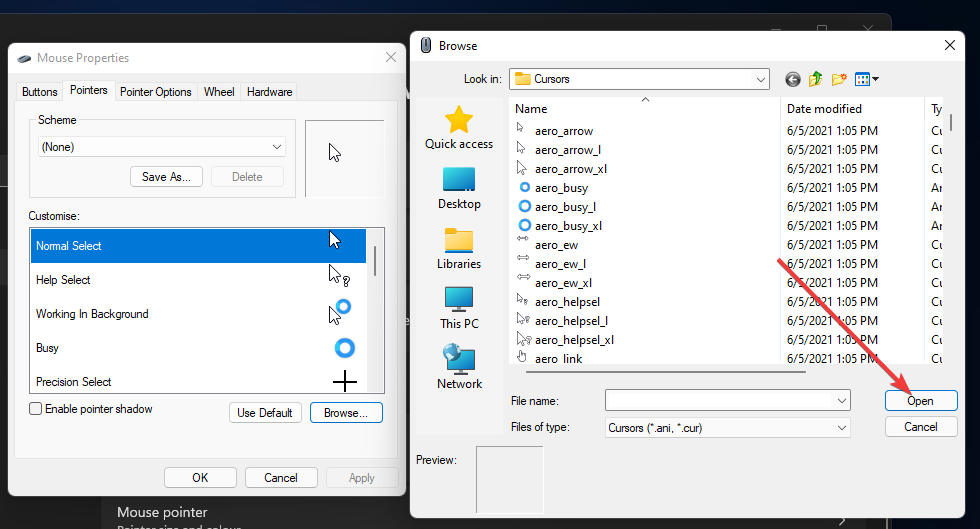Select the aero_helpsel_l cursor file
The image size is (980, 529).
click(571, 321)
